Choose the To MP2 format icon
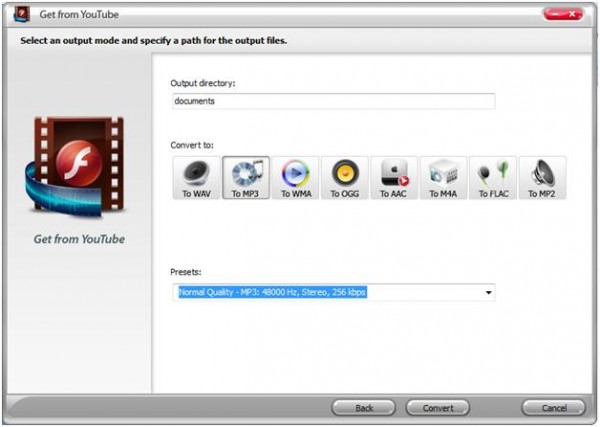Viewport: 600px width, 427px height. pyautogui.click(x=542, y=178)
